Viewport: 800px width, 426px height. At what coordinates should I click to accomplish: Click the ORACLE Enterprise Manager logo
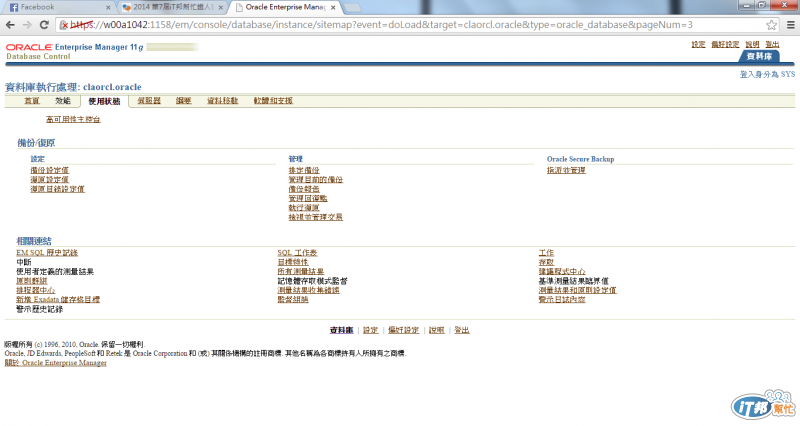74,47
